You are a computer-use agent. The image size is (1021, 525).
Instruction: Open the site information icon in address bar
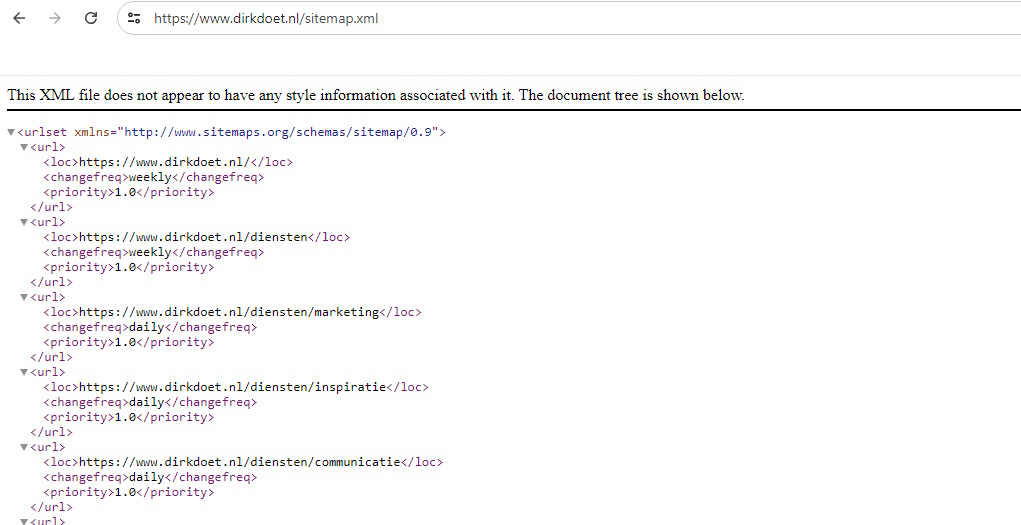(x=134, y=18)
